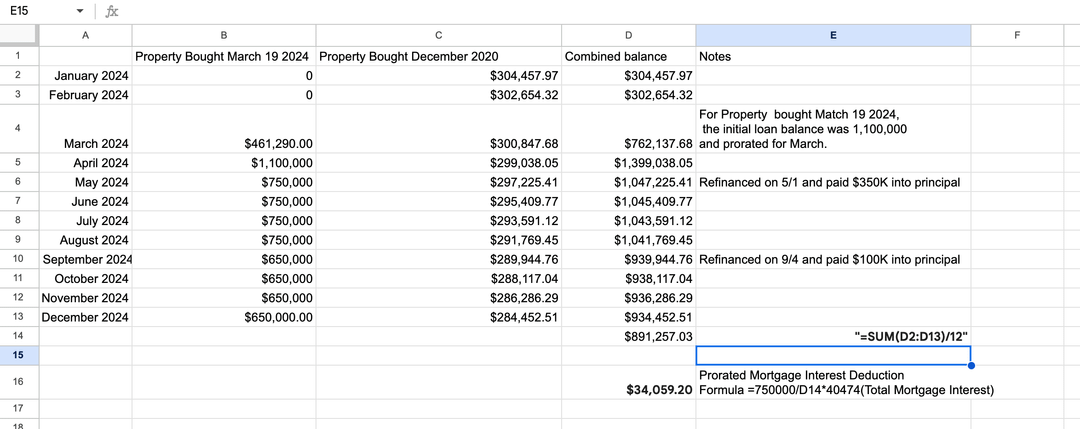Screen dimensions: 1080x429
Task: Click the May 2024 refinance note cell
Action: point(833,182)
